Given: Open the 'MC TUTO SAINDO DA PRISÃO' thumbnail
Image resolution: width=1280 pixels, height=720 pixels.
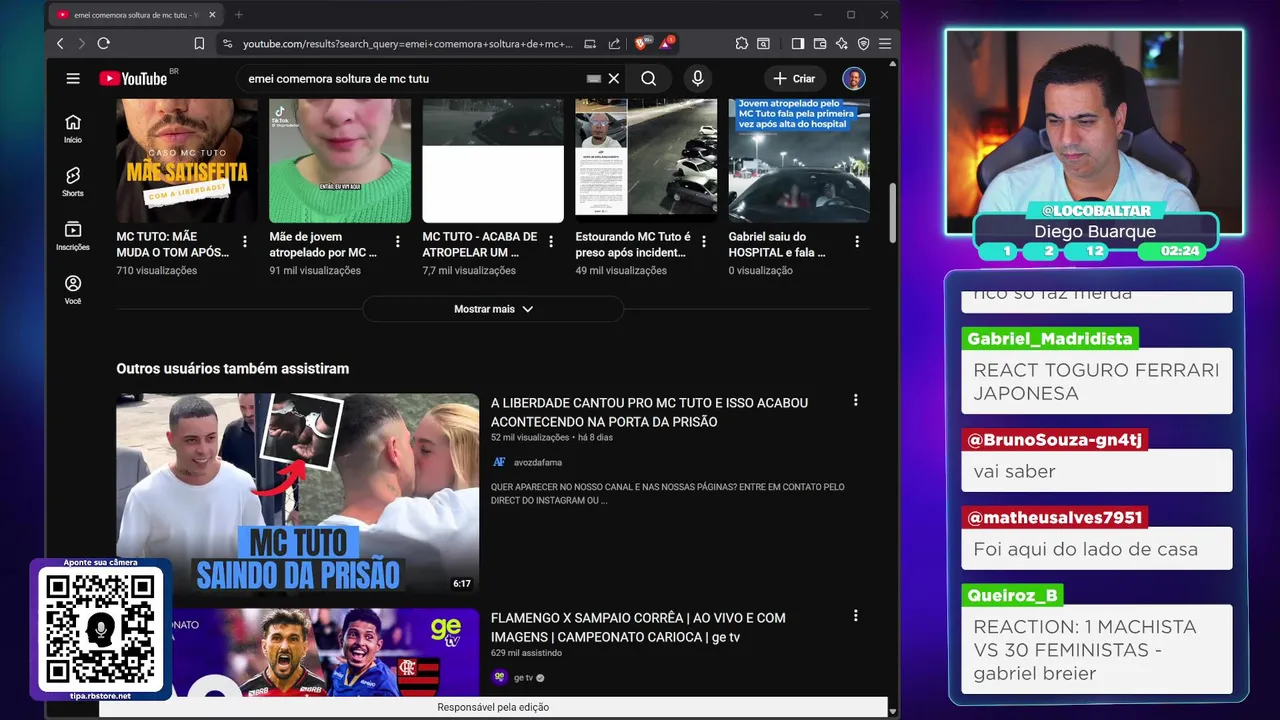Looking at the screenshot, I should tap(297, 495).
